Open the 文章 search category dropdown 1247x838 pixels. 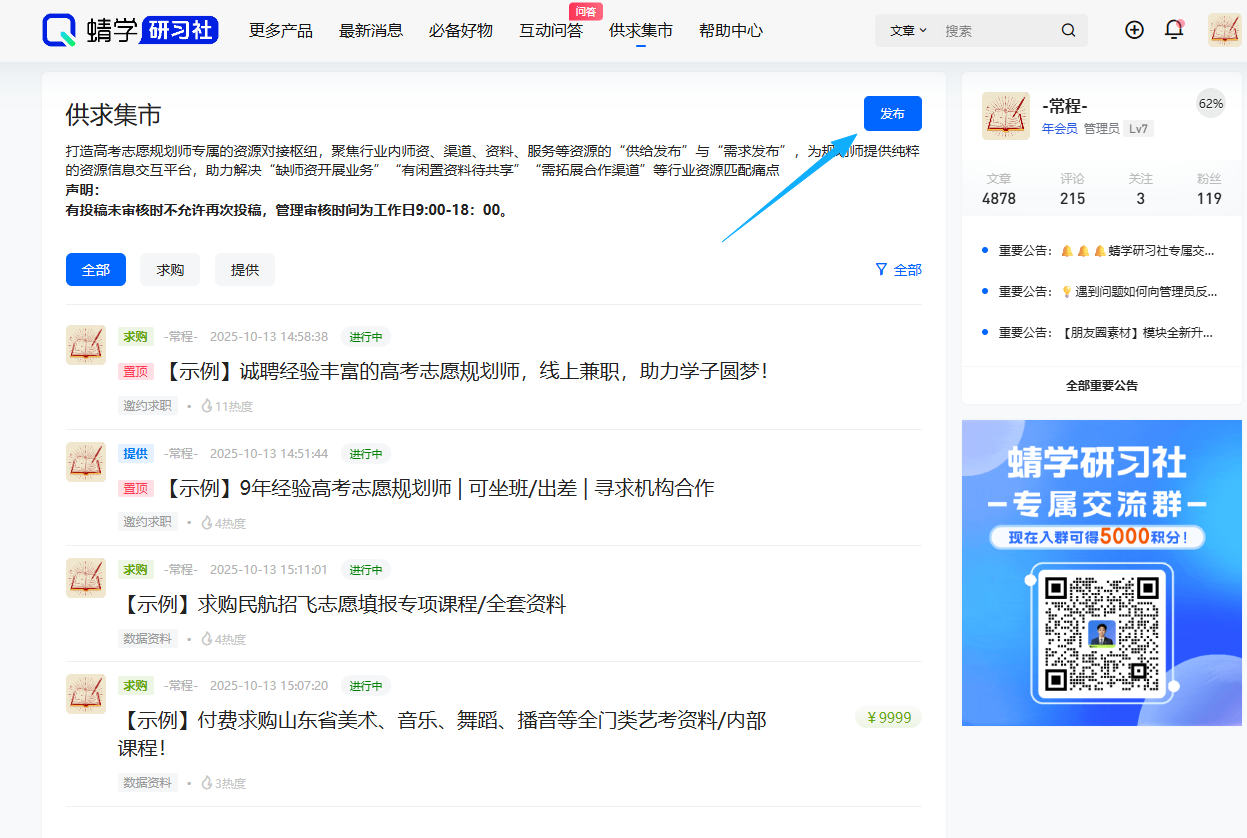pyautogui.click(x=906, y=30)
